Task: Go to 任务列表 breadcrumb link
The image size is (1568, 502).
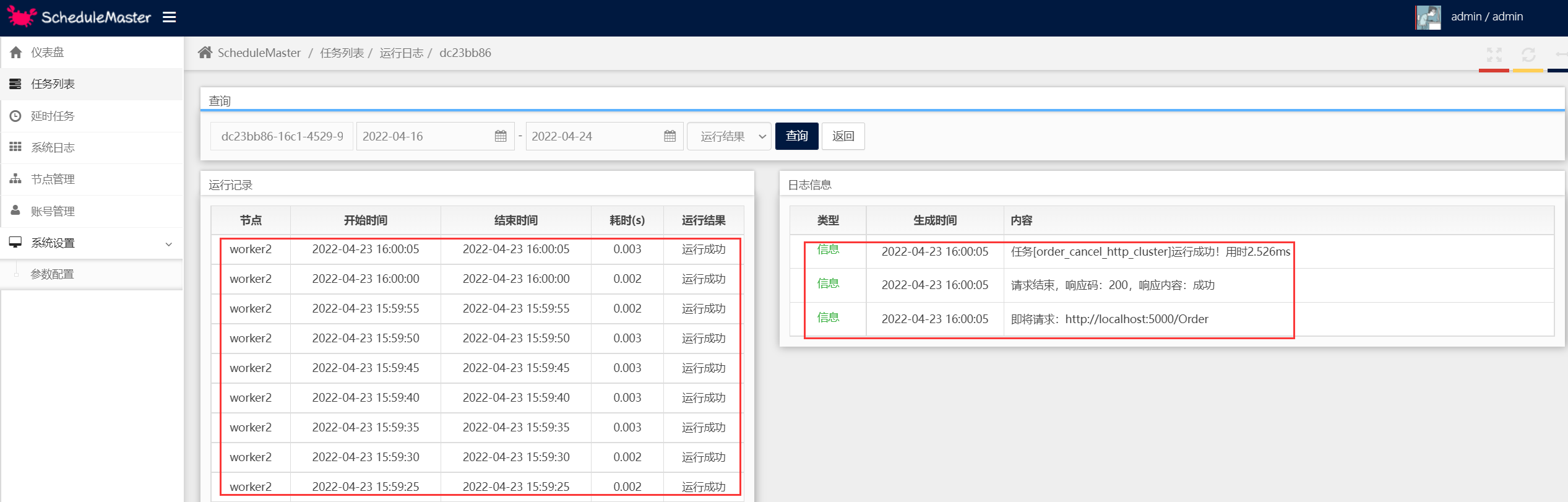Action: 342,53
